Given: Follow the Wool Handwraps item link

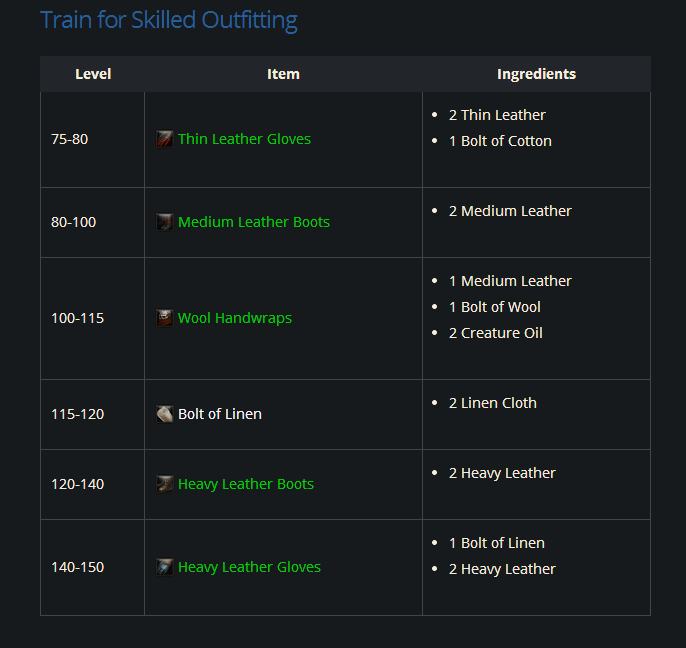Looking at the screenshot, I should coord(235,318).
